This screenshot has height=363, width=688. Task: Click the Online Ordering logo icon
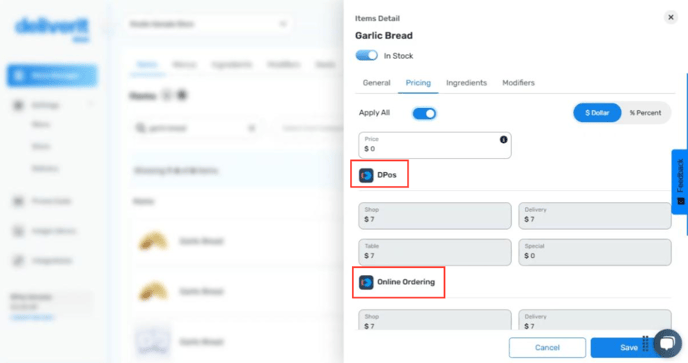366,282
